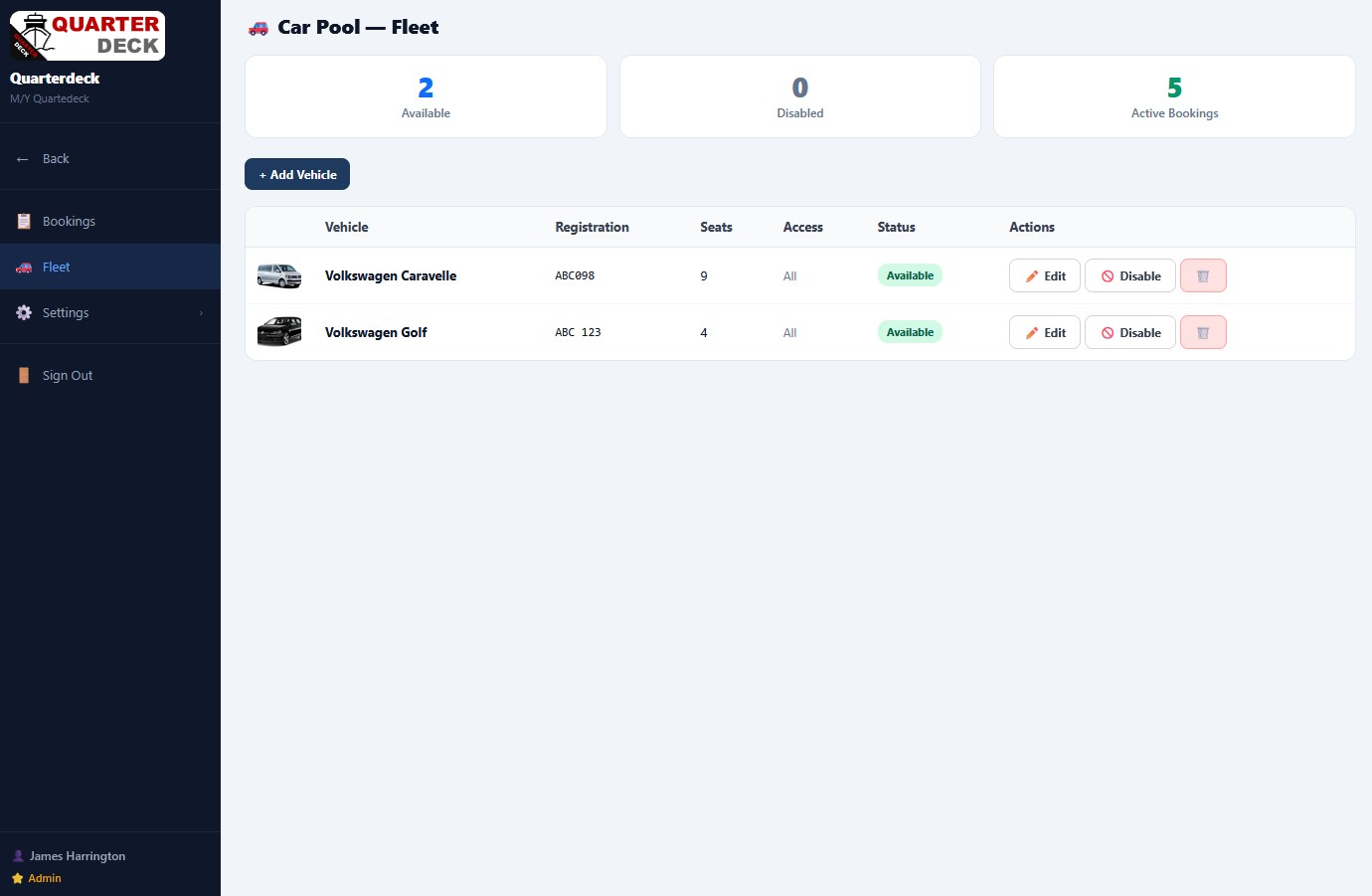Click the seats value 4
The height and width of the screenshot is (896, 1372).
[x=704, y=333]
